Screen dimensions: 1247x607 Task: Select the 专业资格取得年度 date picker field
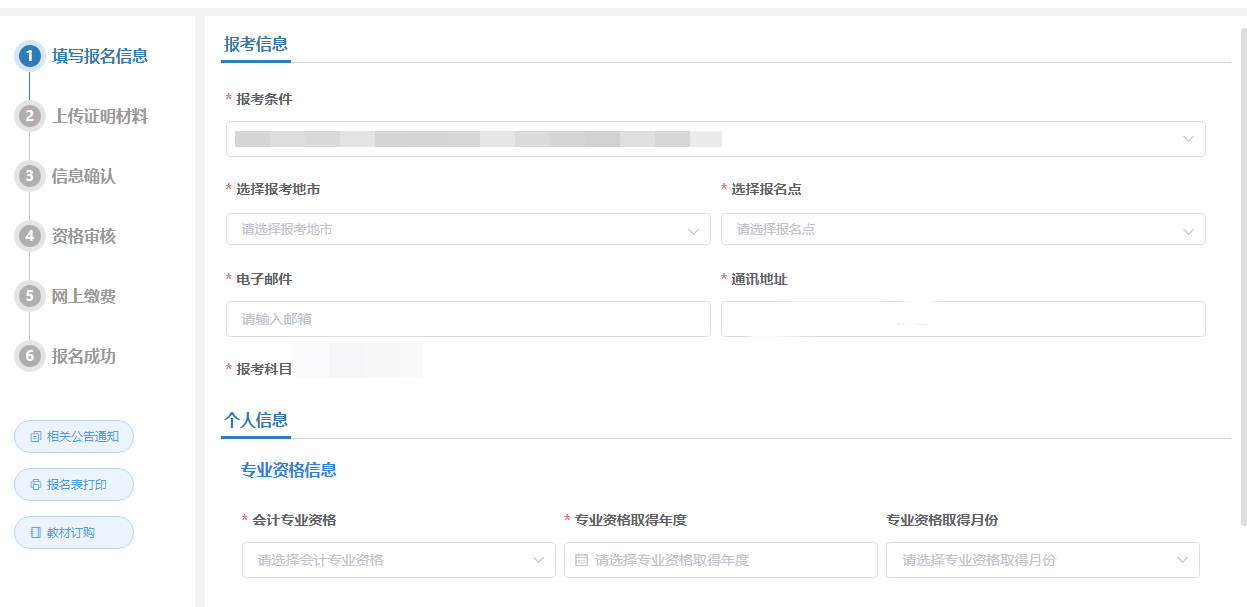[721, 560]
